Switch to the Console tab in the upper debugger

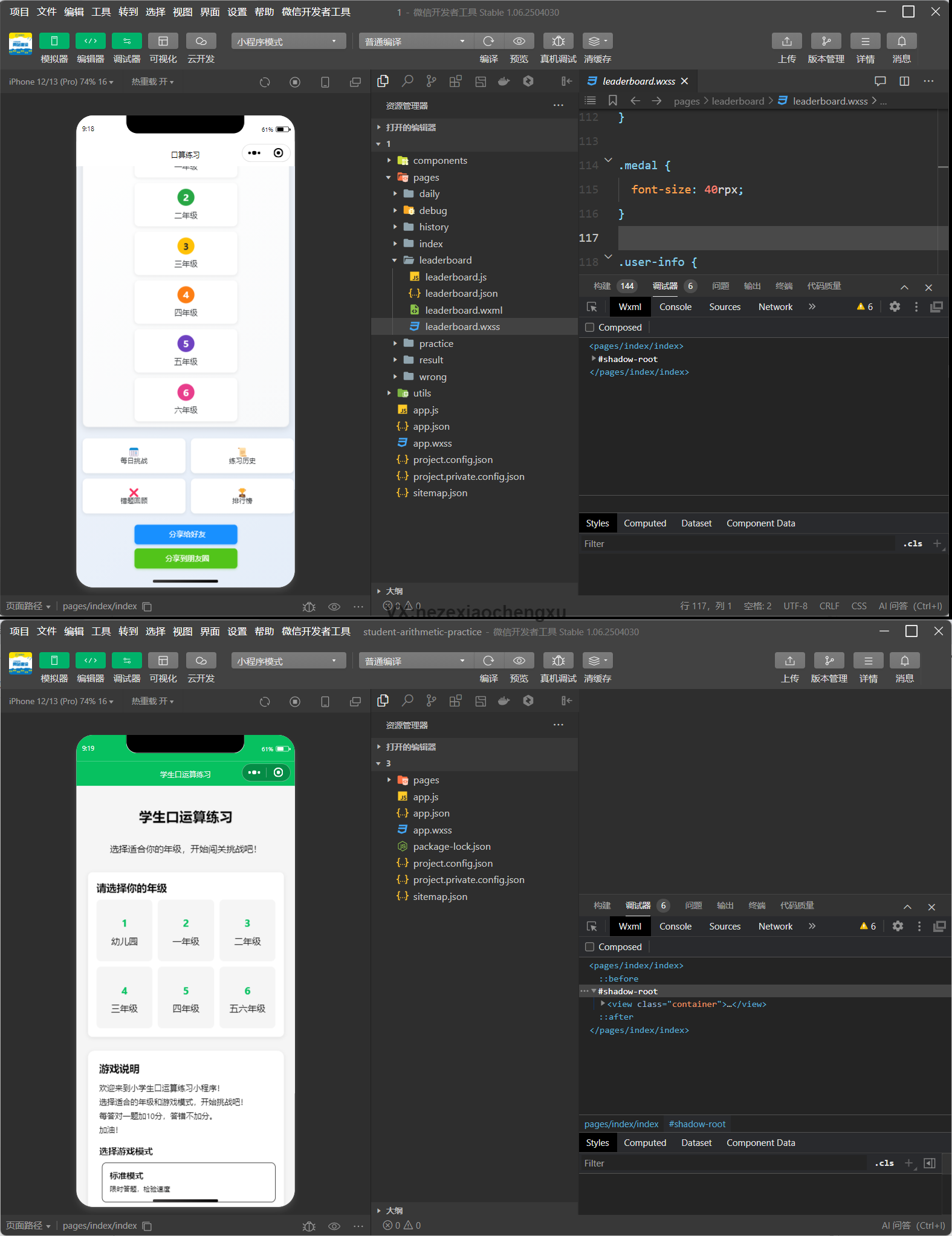pos(675,307)
